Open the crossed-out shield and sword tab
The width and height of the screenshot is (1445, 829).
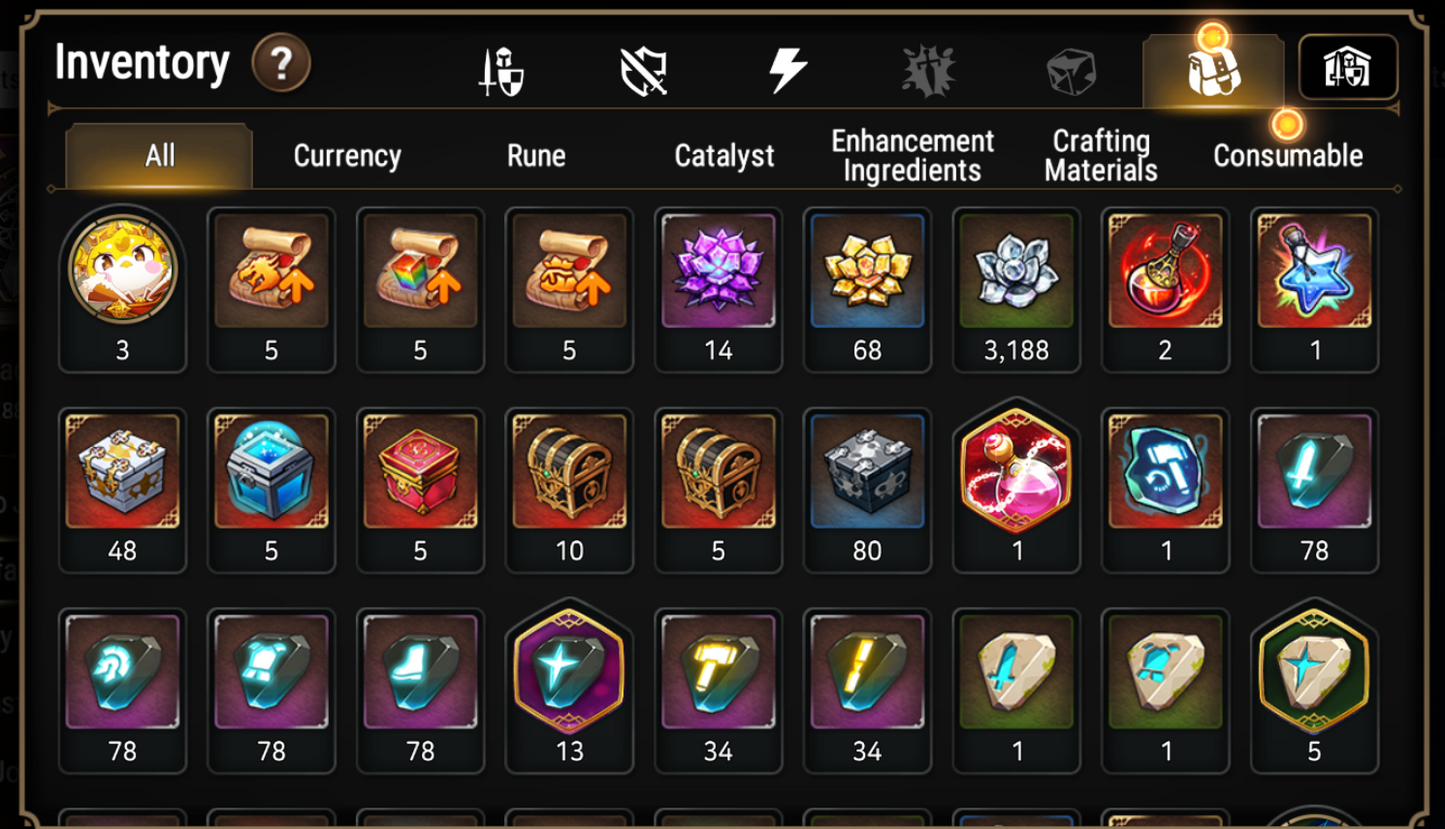pos(644,72)
